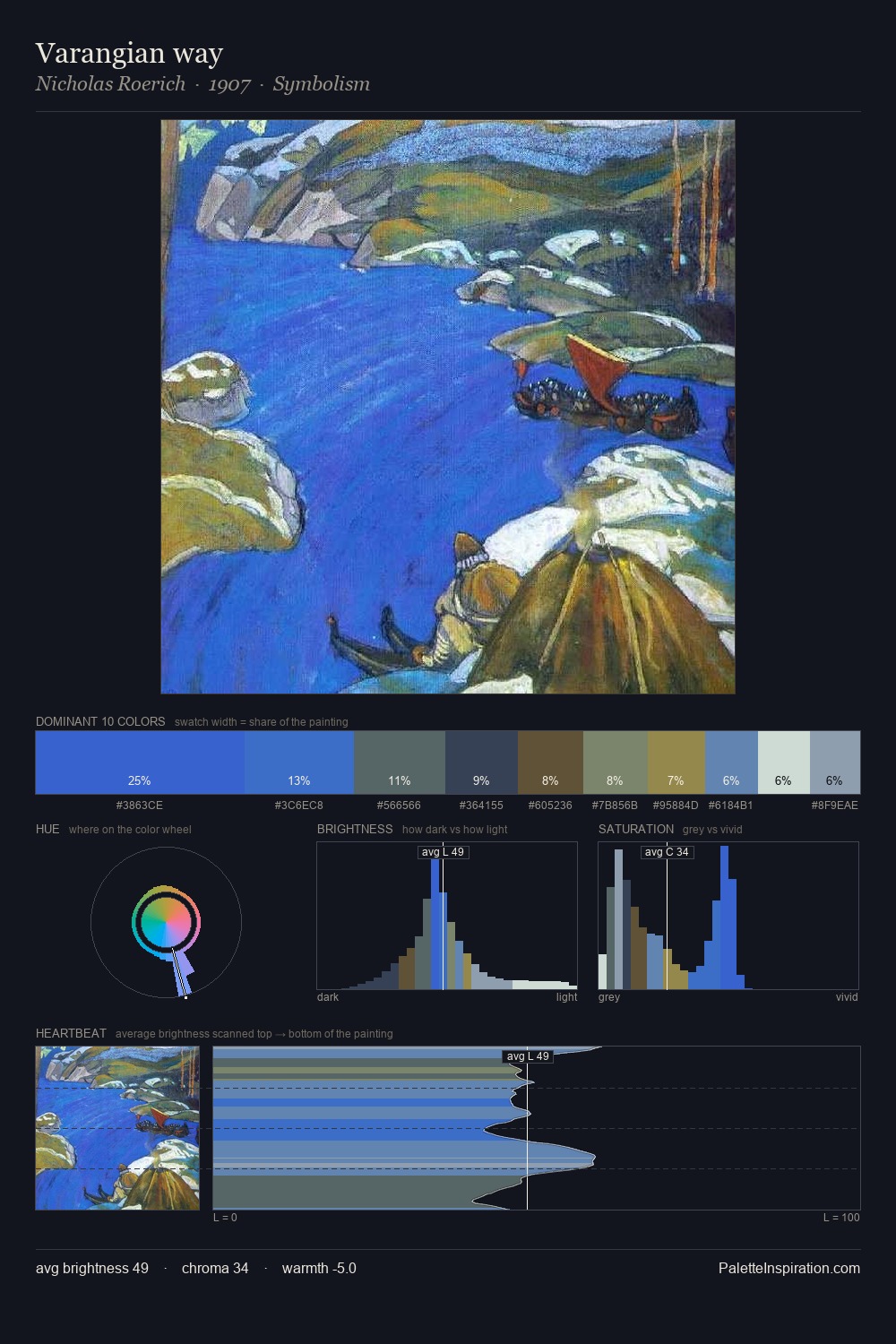Click the '#3C6EC8' hex code label
896x1344 pixels.
coord(299,806)
